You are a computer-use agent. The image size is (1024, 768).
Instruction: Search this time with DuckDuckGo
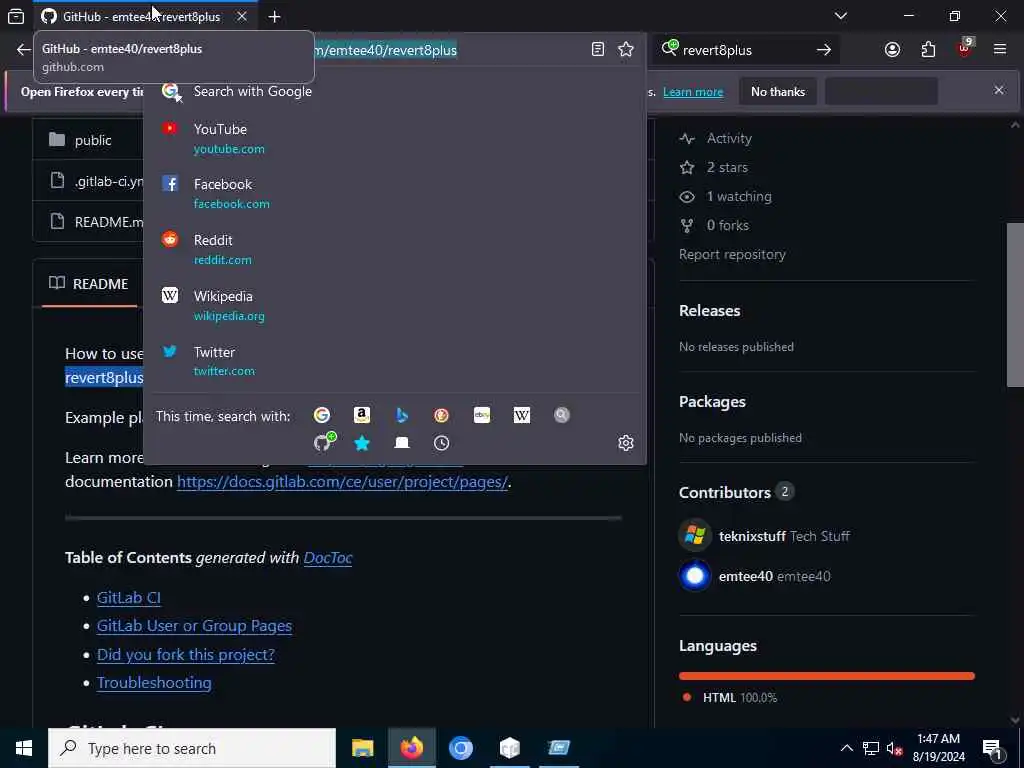(441, 415)
